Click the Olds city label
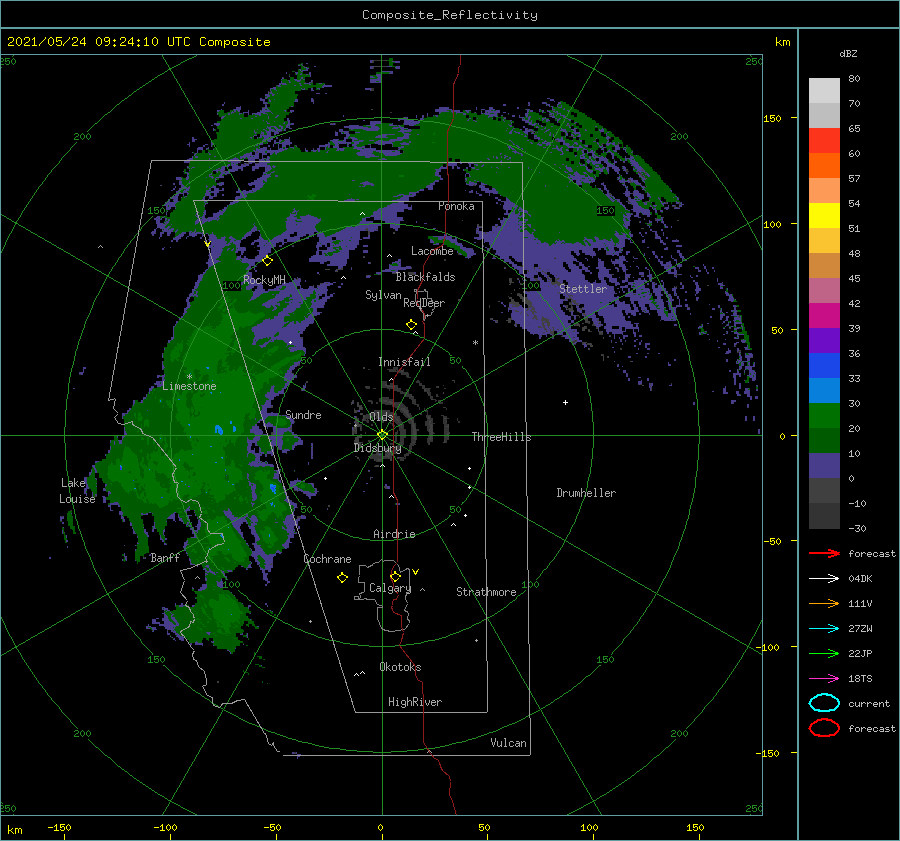Viewport: 900px width, 841px height. point(381,416)
